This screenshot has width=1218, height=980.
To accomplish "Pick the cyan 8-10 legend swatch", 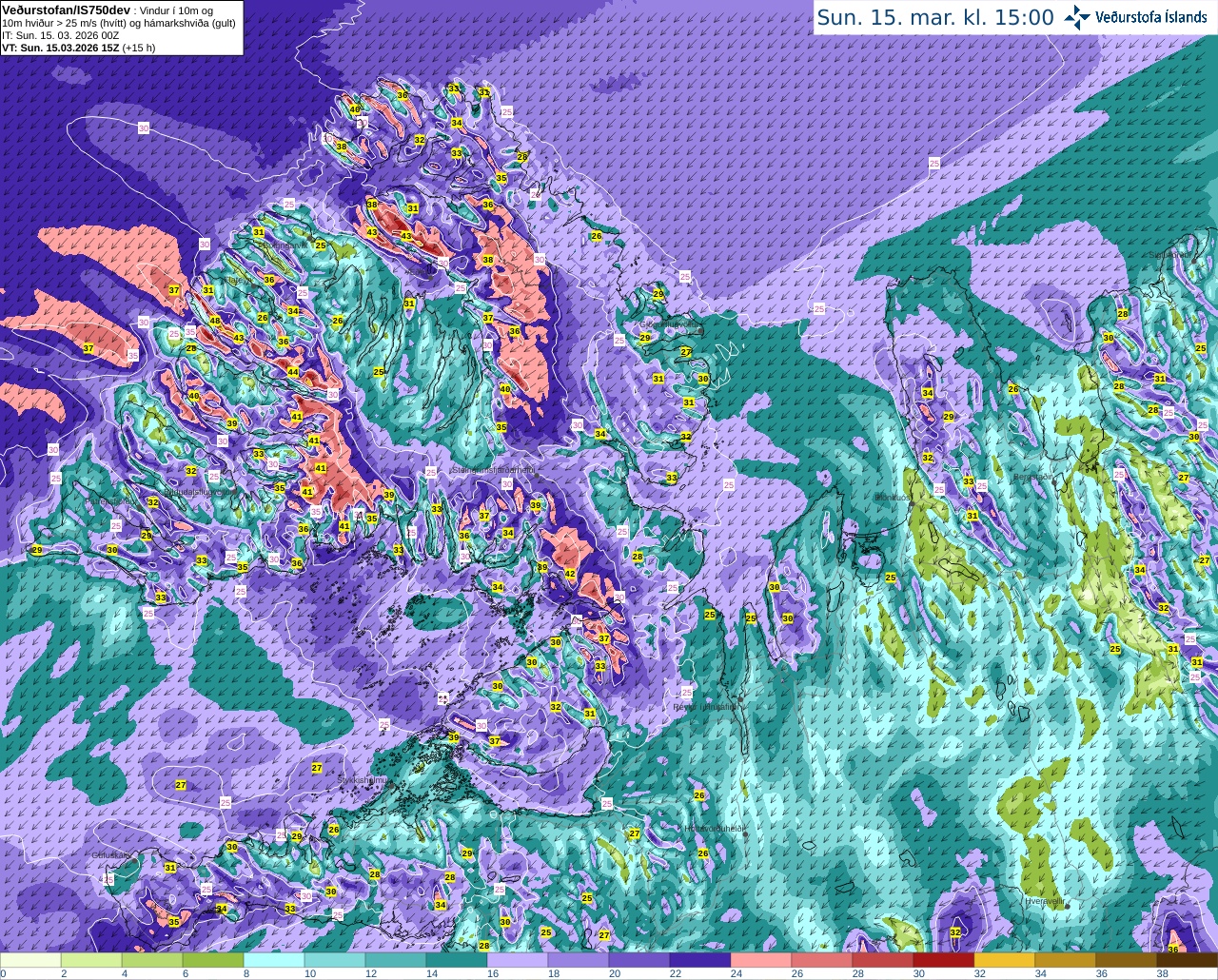I will tap(274, 960).
